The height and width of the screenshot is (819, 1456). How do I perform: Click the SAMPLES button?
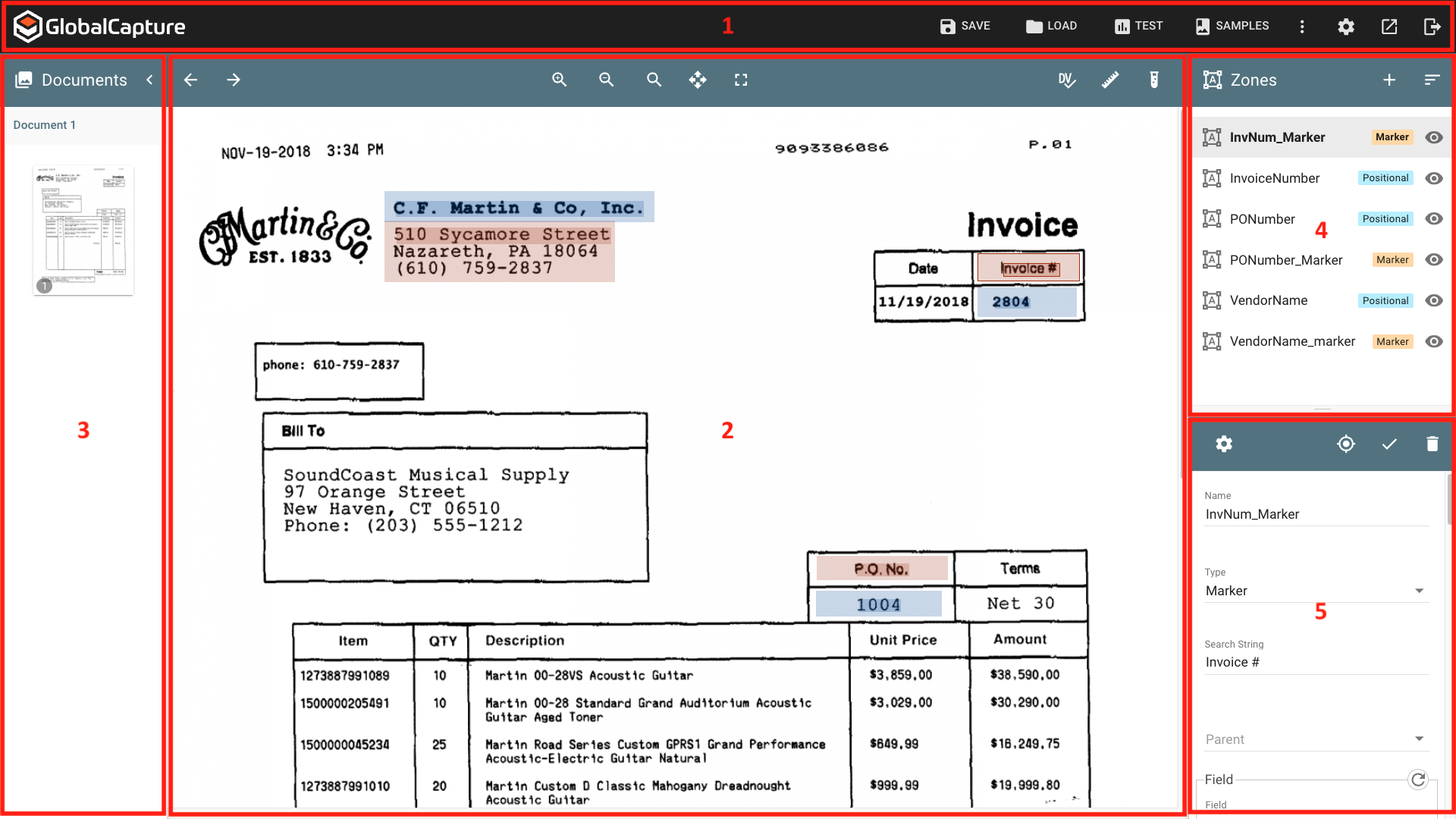click(1232, 27)
